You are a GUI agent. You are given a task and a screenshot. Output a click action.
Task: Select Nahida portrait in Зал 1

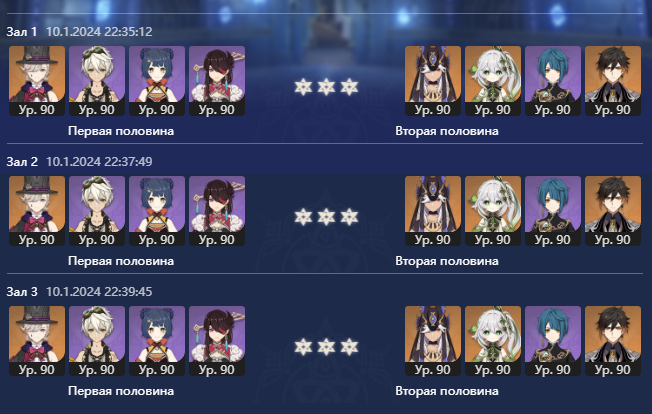click(x=493, y=81)
